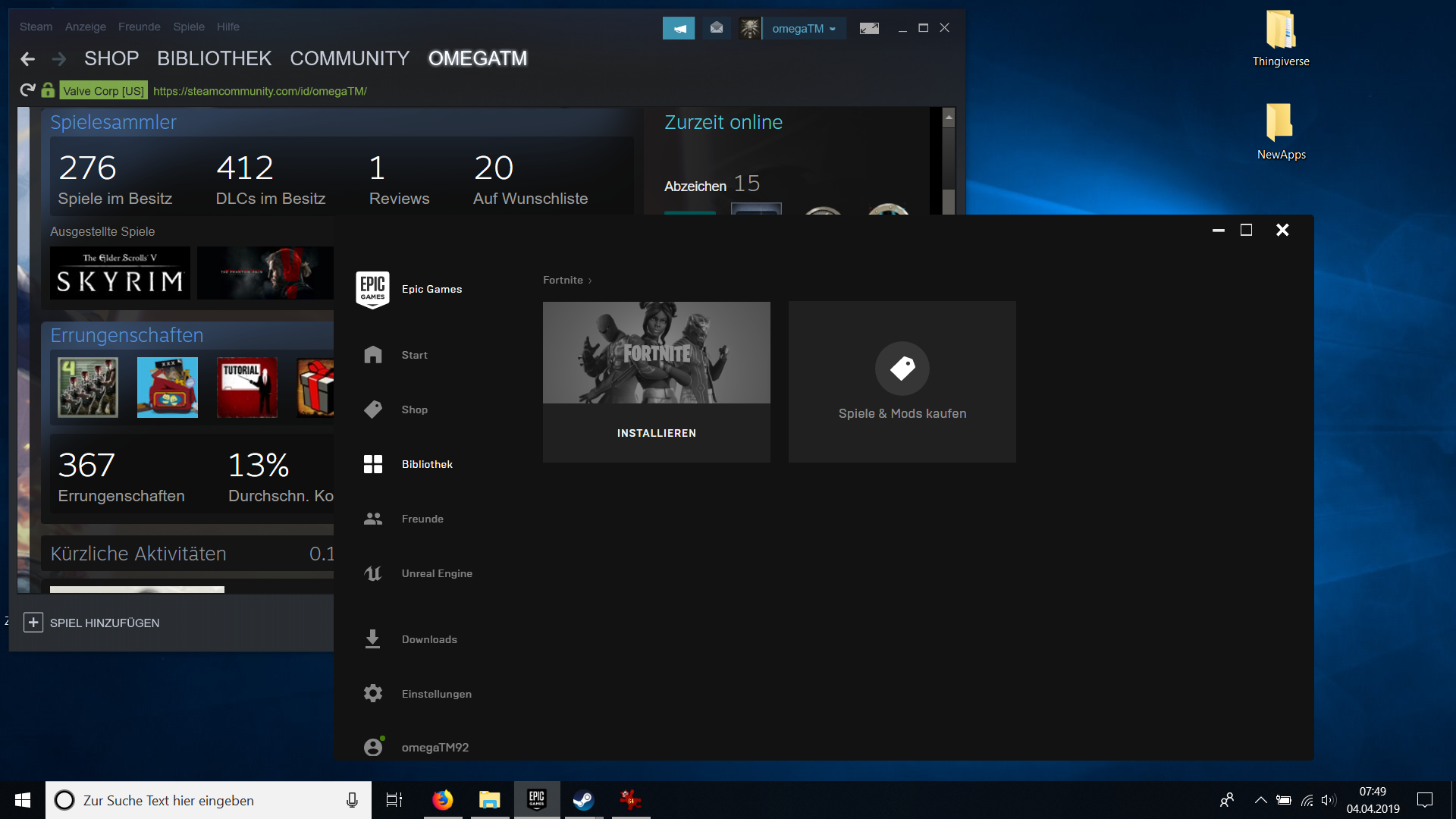Open Steam inbox envelope icon
1456x819 pixels.
pyautogui.click(x=717, y=28)
